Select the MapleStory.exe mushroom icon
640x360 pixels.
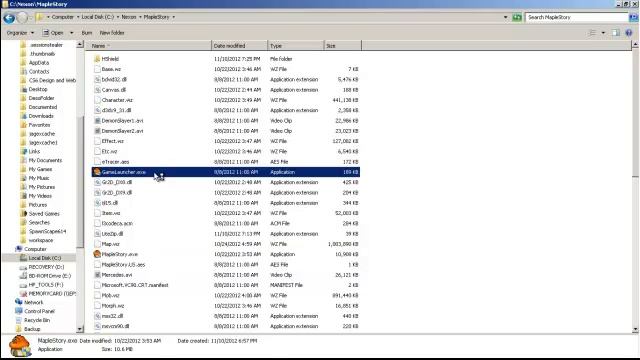[97, 254]
